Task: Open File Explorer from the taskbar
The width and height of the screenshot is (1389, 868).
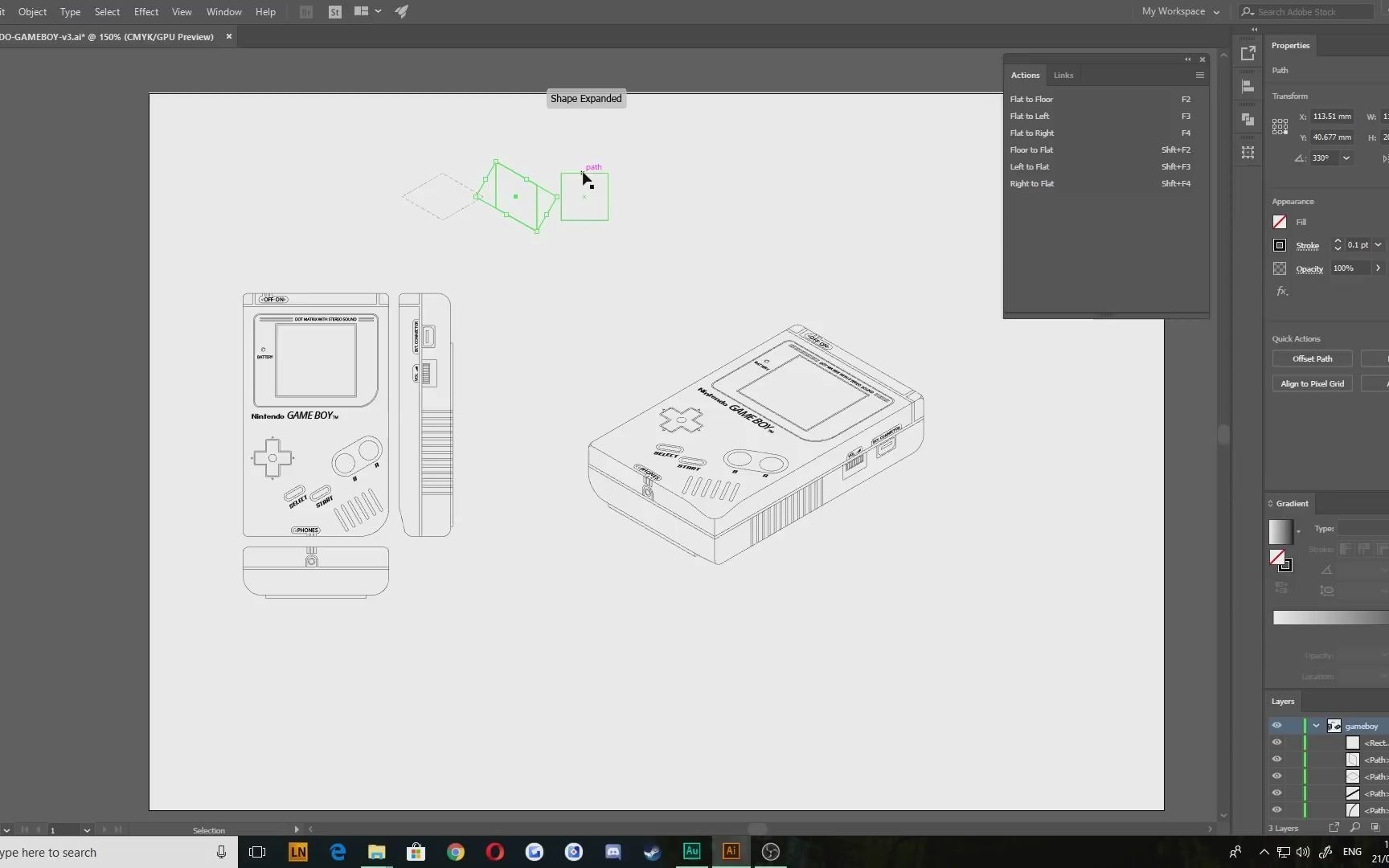Action: tap(377, 852)
